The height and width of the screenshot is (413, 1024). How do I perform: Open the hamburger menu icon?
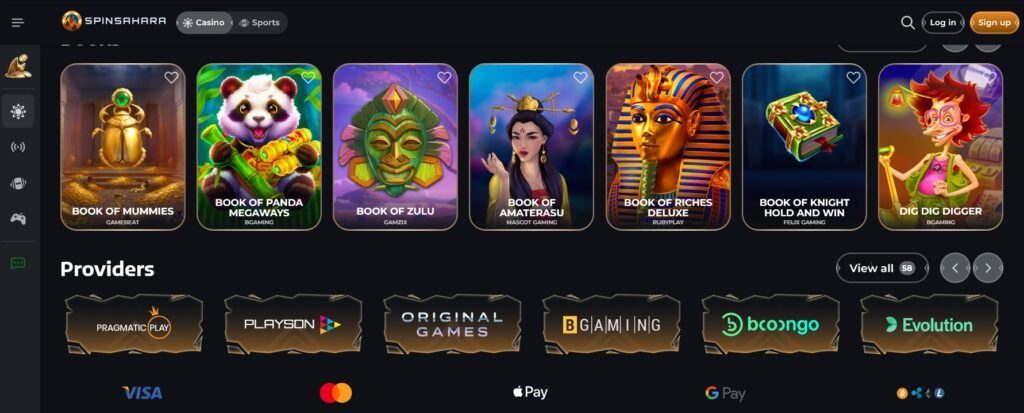[18, 23]
